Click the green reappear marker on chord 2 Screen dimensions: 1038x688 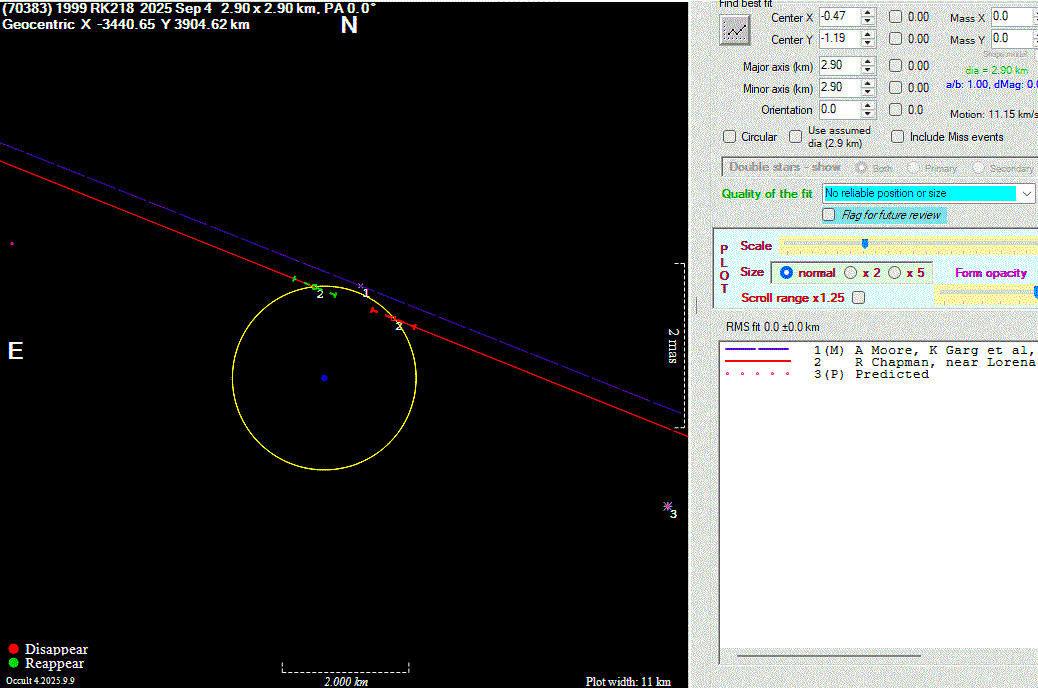tap(316, 288)
